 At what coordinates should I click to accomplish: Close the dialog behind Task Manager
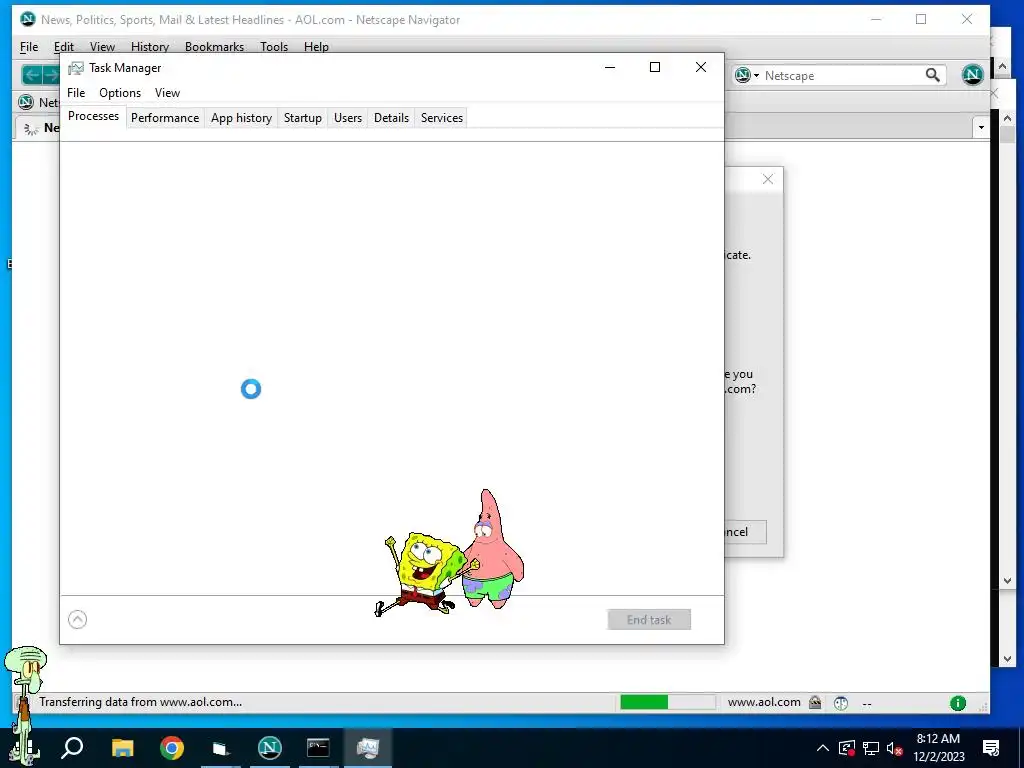click(768, 179)
